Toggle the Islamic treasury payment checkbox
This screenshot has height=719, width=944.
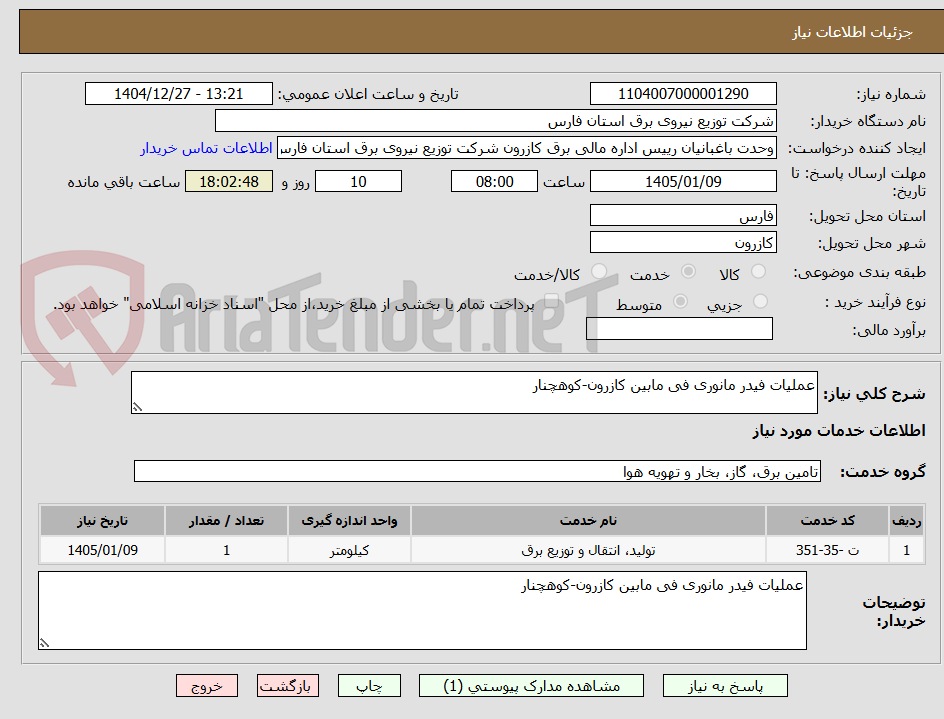tap(550, 301)
